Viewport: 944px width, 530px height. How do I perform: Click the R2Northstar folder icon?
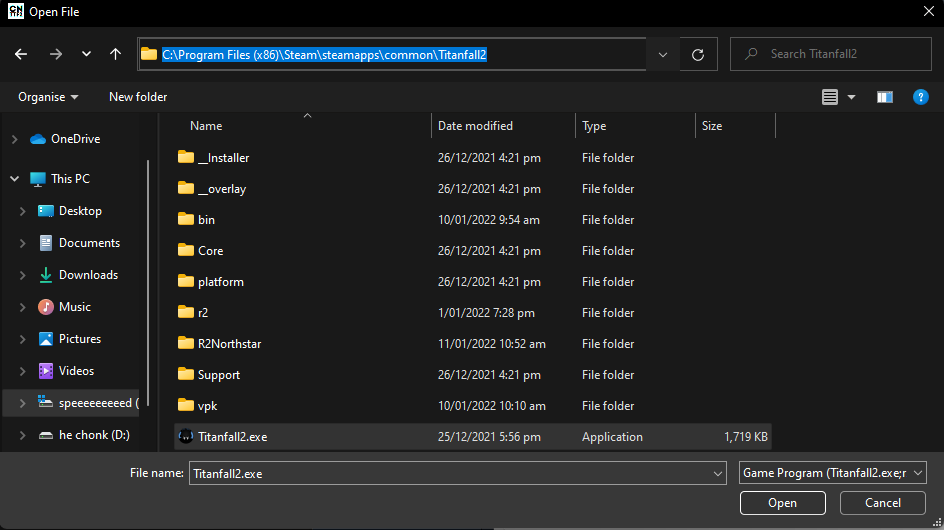[185, 344]
